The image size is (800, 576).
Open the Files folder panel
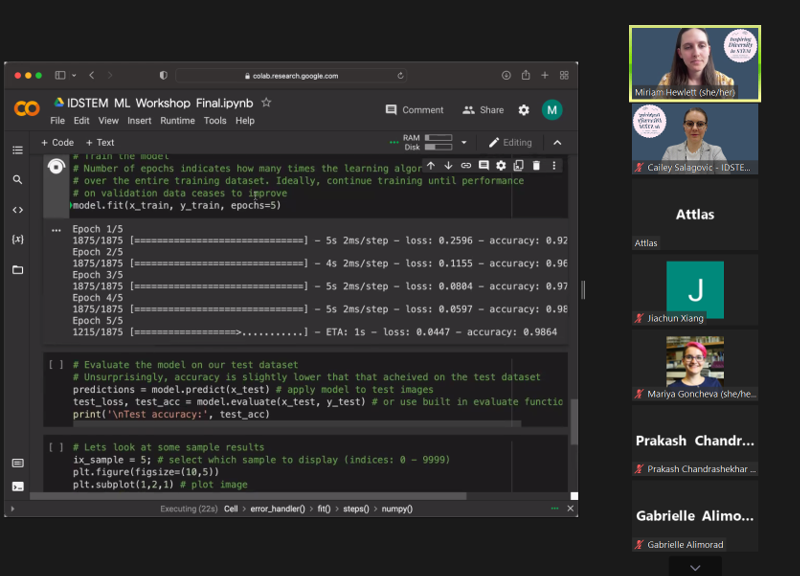(18, 269)
